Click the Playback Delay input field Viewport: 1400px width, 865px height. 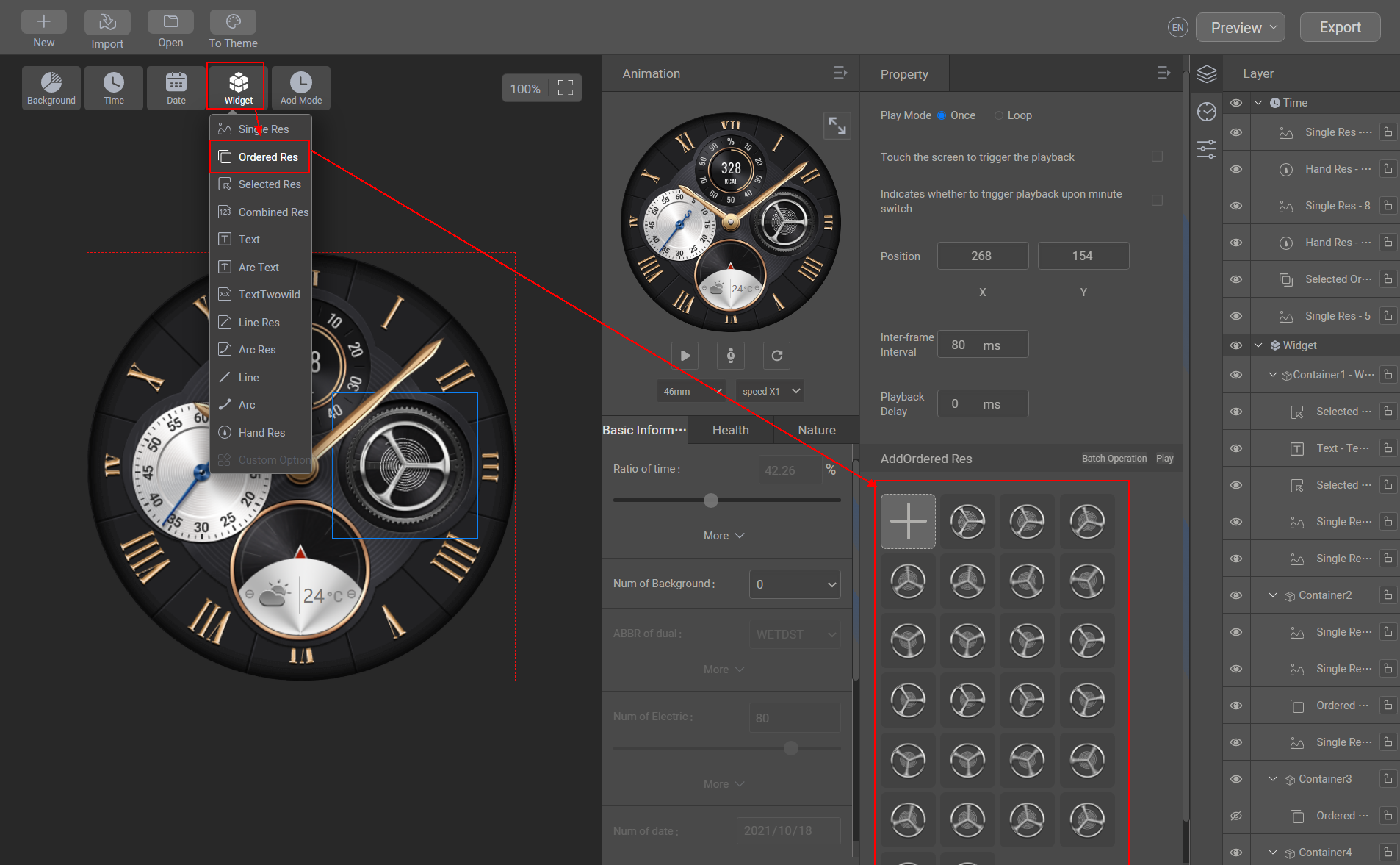[x=983, y=403]
